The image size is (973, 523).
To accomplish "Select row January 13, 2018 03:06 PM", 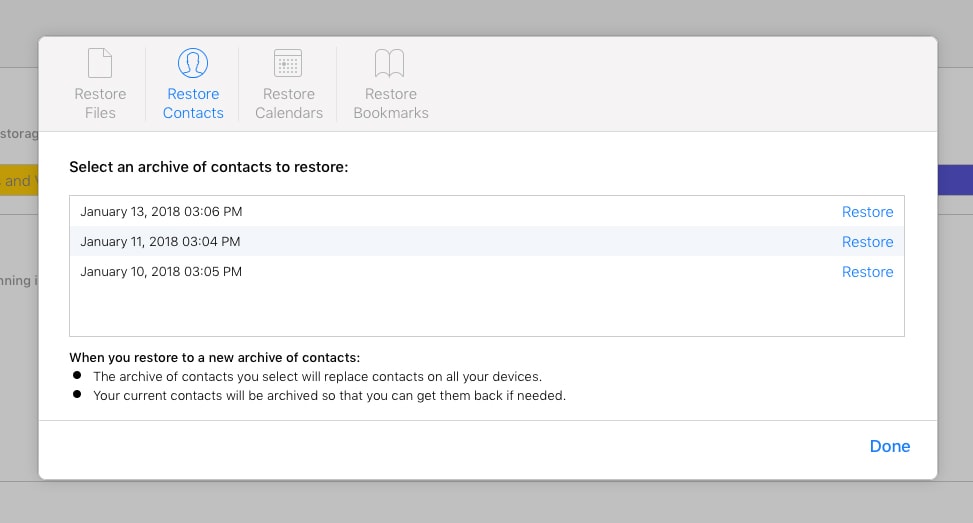I will (486, 212).
